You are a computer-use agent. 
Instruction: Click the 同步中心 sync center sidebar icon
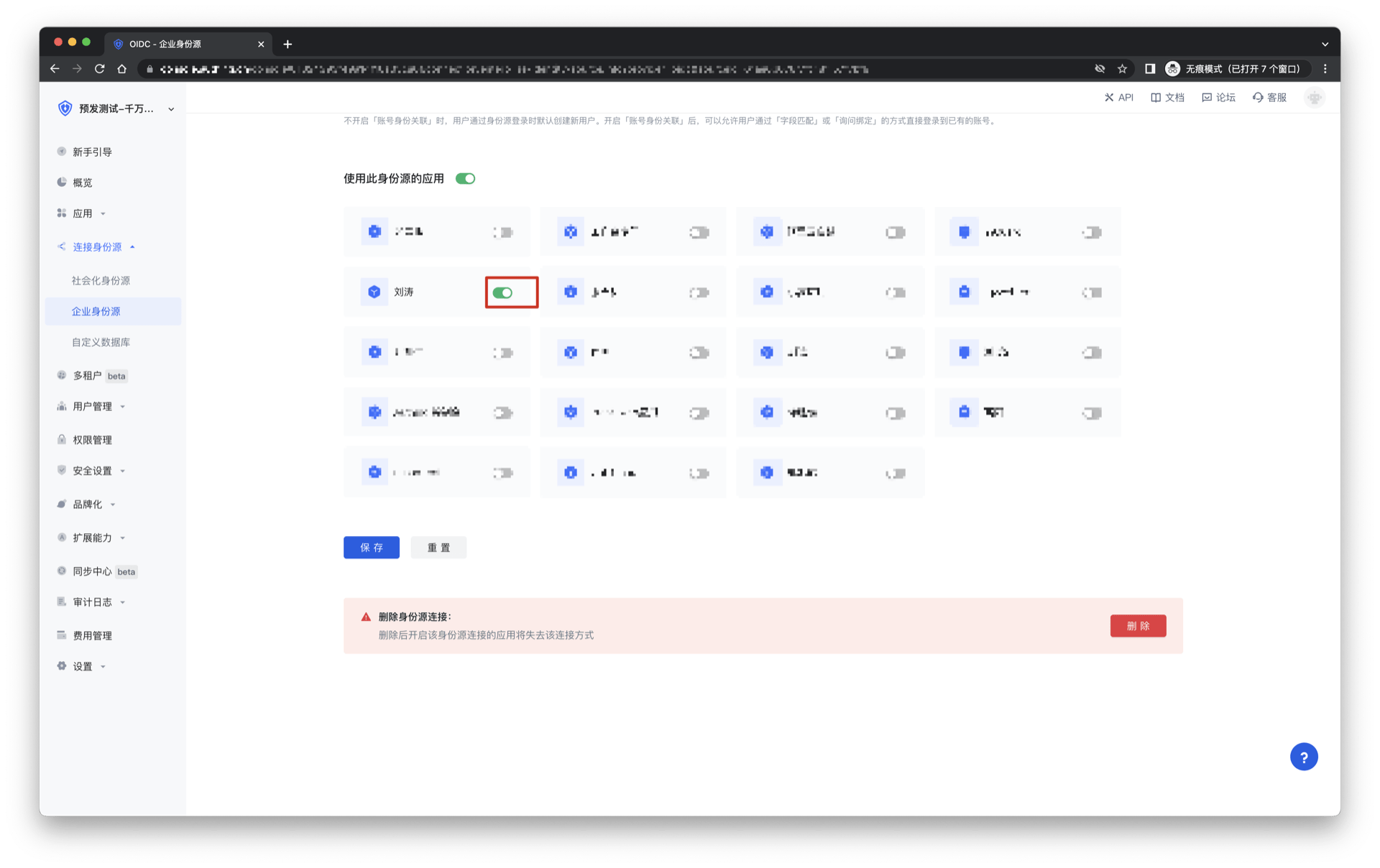point(61,571)
